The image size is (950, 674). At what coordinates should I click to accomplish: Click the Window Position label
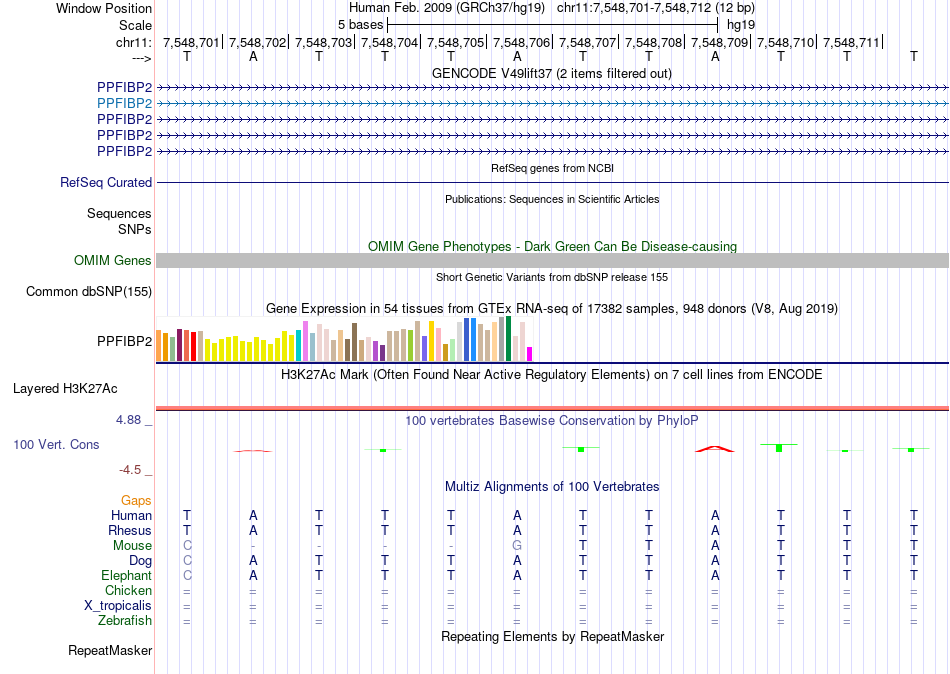point(104,8)
